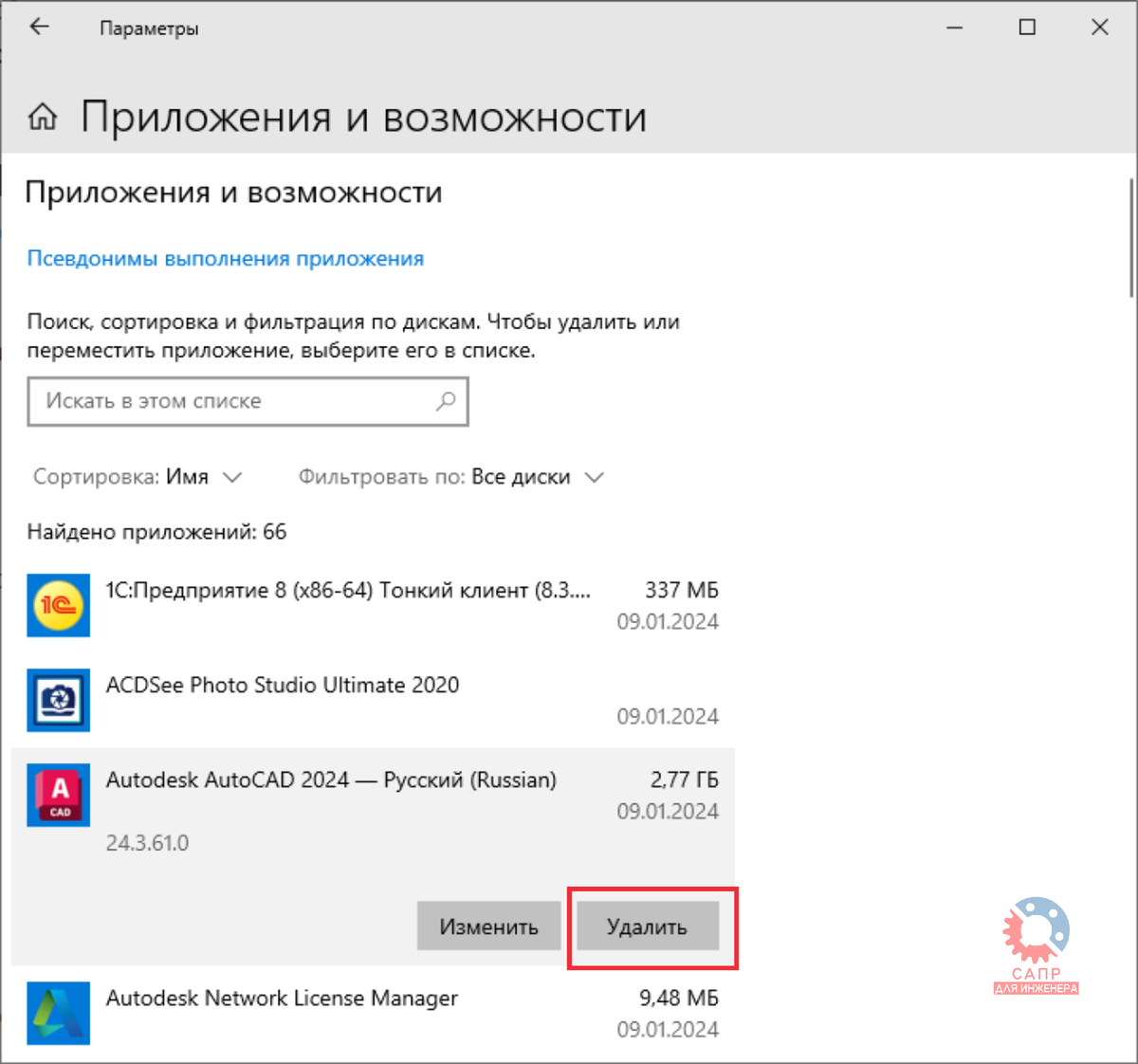The height and width of the screenshot is (1064, 1138).
Task: Select ACDSee Photo Studio Ultimate 2020 row
Action: coord(373,700)
